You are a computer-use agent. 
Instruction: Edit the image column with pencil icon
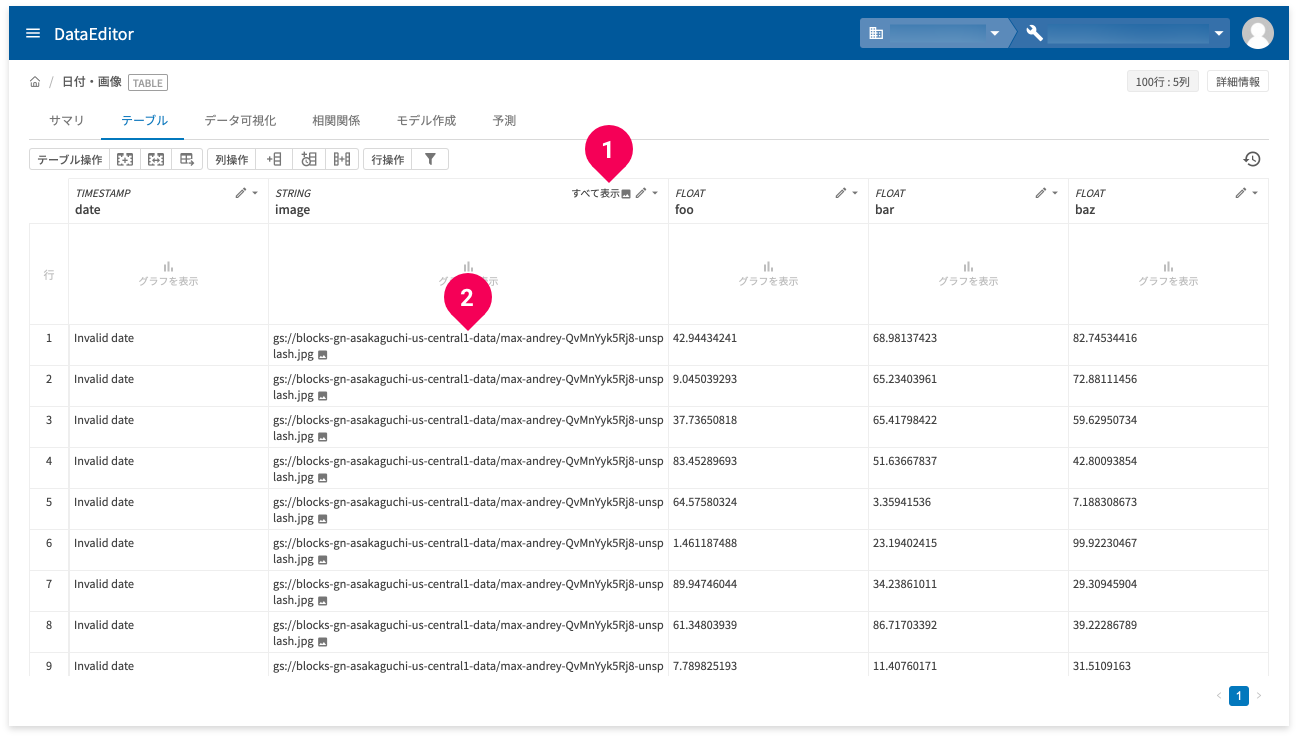pos(641,193)
